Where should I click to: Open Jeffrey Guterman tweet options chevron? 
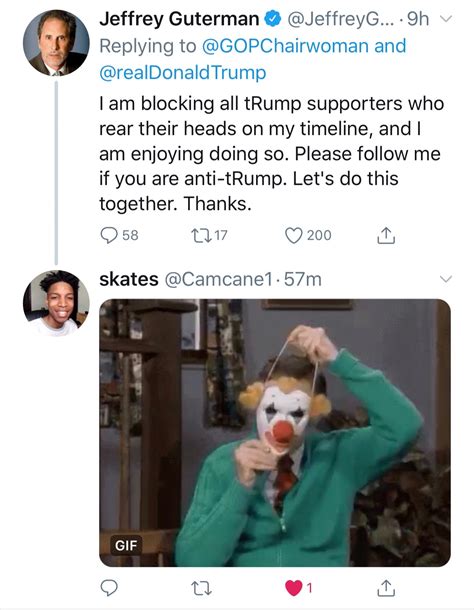click(x=446, y=19)
